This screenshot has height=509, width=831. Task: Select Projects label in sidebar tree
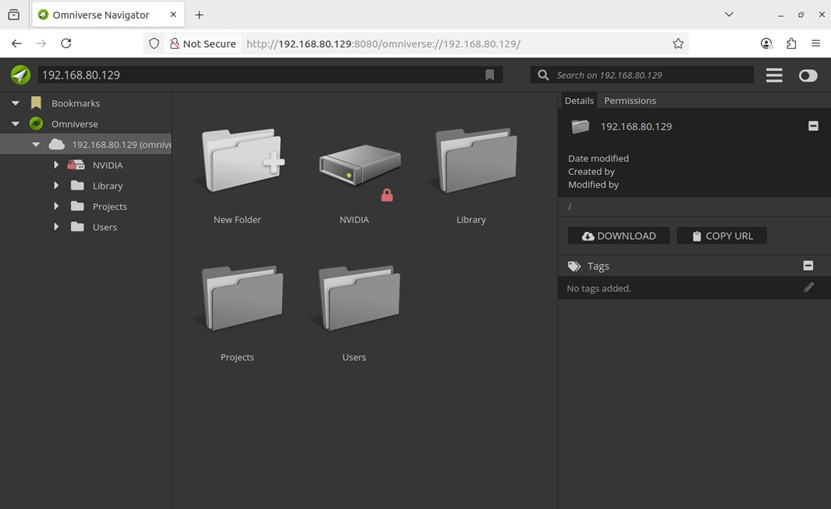tap(110, 206)
